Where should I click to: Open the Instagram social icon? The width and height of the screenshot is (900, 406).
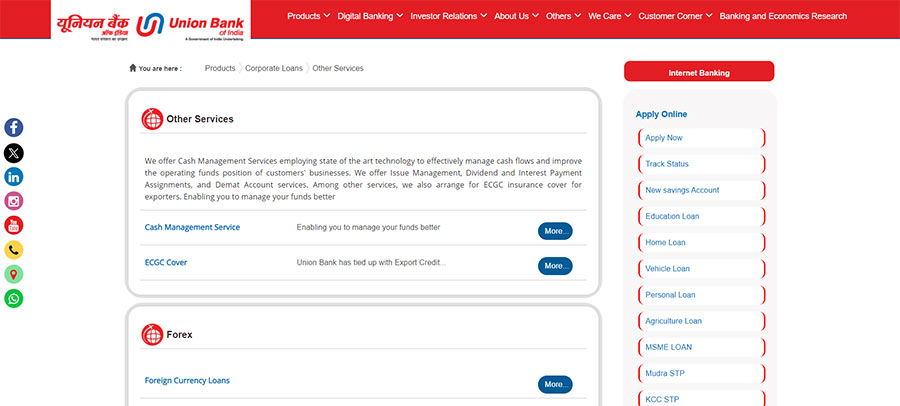click(14, 201)
